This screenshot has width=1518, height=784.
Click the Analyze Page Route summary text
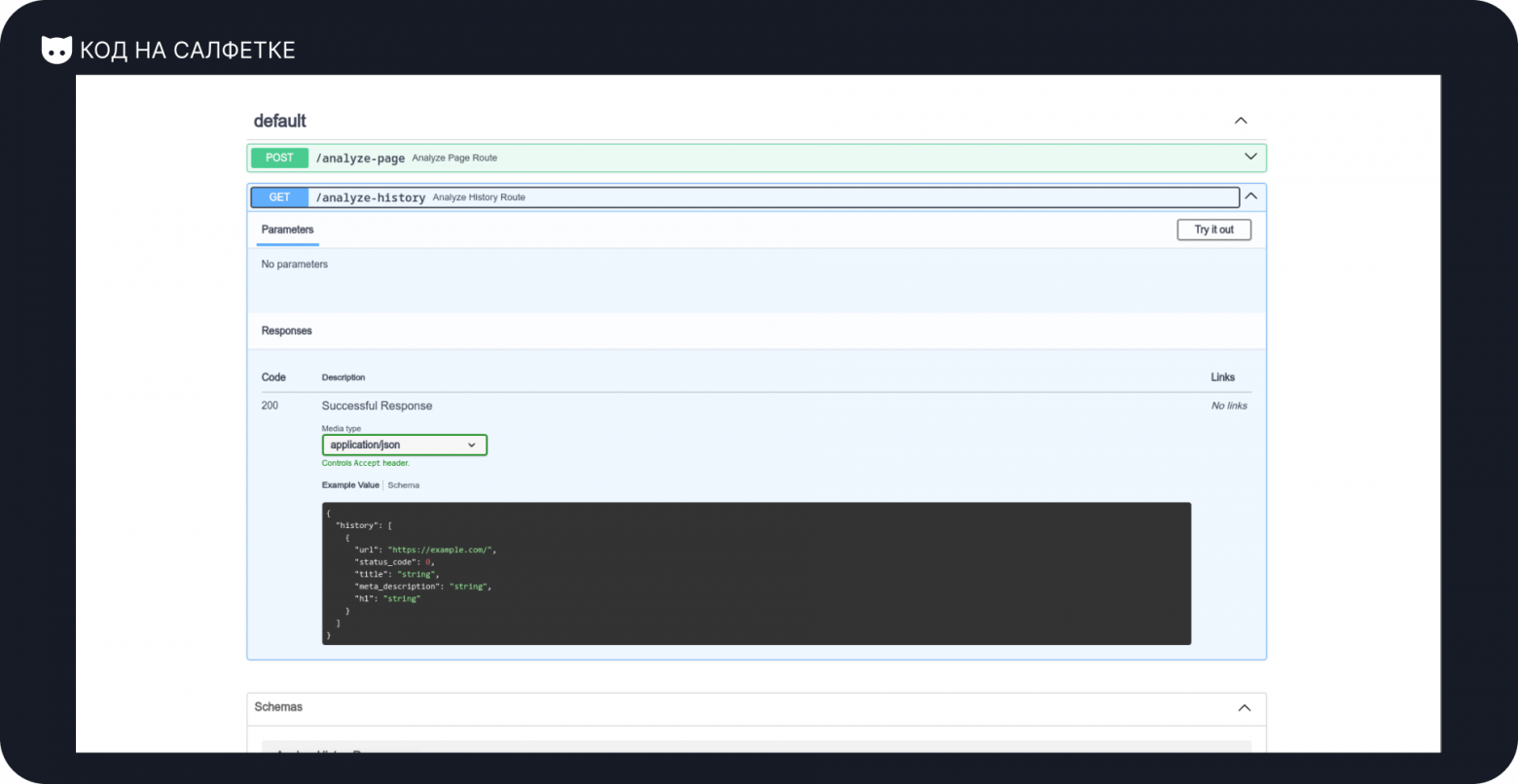coord(454,158)
